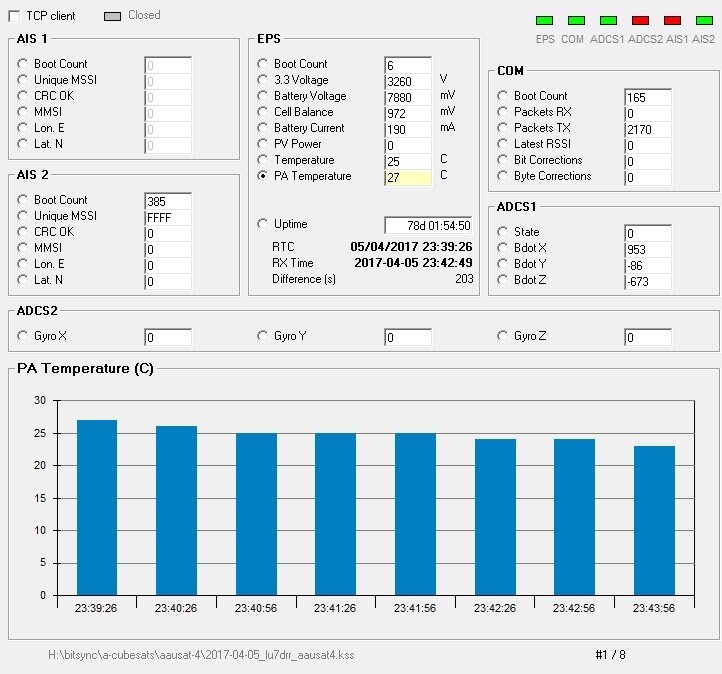Select COM Bit Corrections radio button

click(x=502, y=160)
